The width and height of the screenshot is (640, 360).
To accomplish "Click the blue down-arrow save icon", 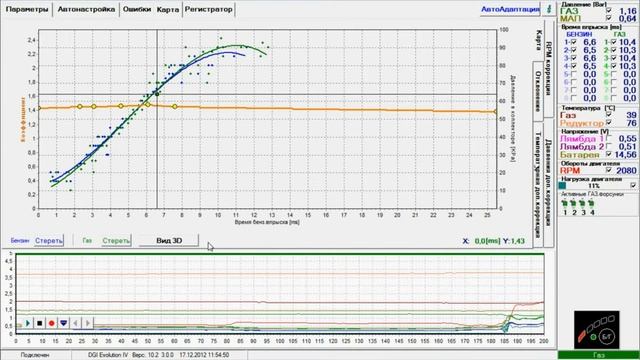I will click(64, 323).
